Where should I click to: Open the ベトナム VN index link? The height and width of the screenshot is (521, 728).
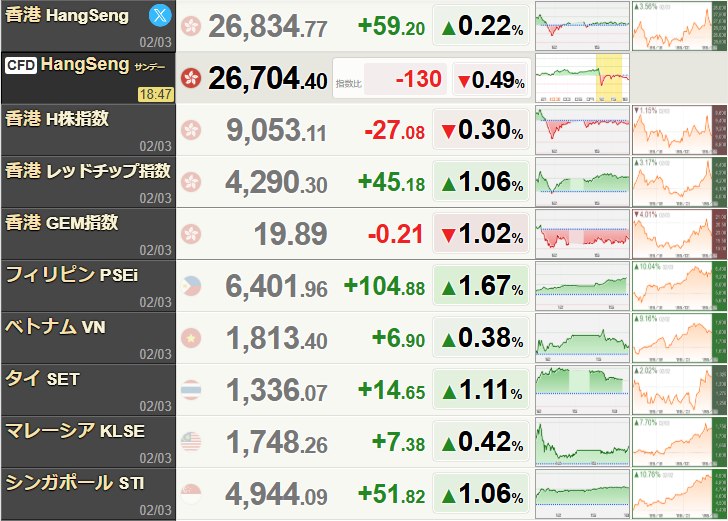tap(55, 327)
